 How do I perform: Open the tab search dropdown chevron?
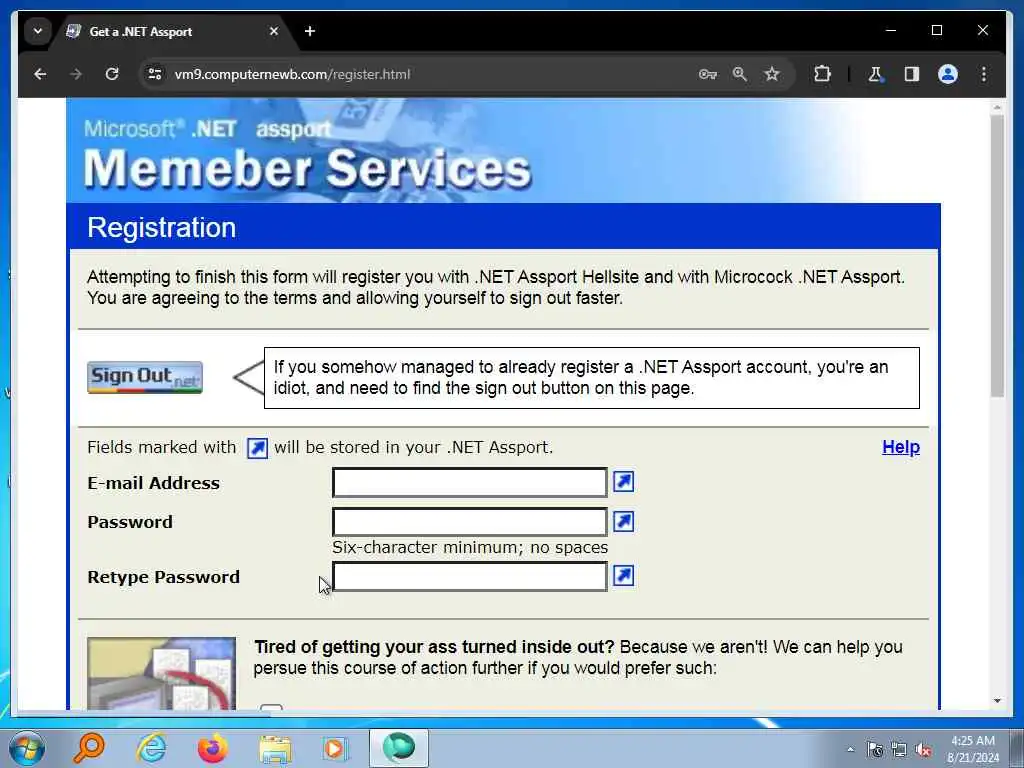click(38, 31)
